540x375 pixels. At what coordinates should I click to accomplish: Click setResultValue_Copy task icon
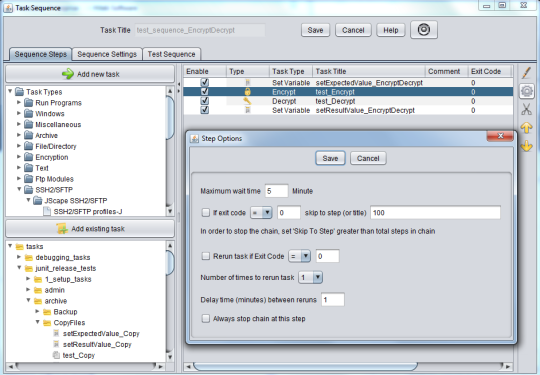tap(56, 344)
